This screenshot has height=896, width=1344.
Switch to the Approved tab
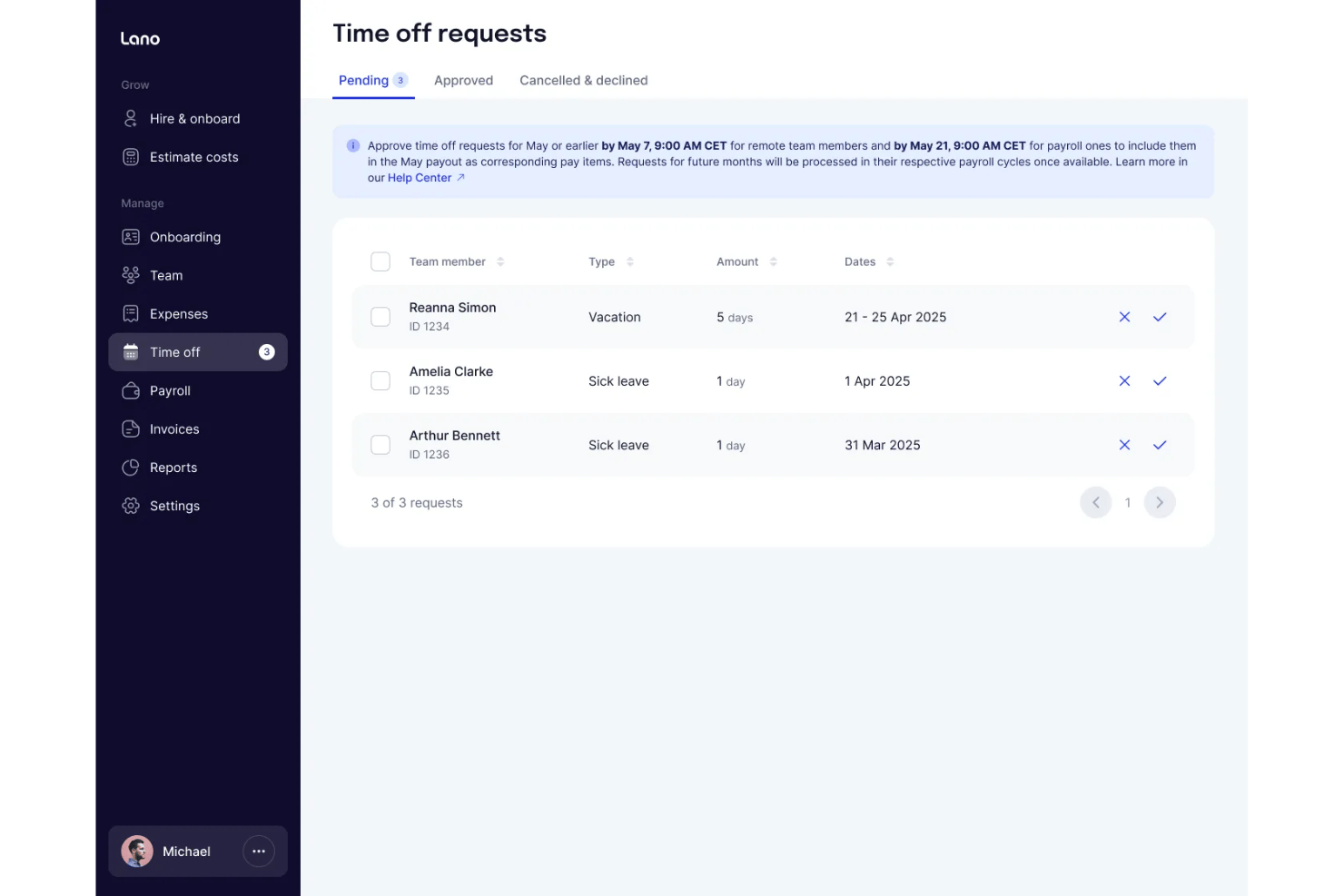[x=464, y=80]
